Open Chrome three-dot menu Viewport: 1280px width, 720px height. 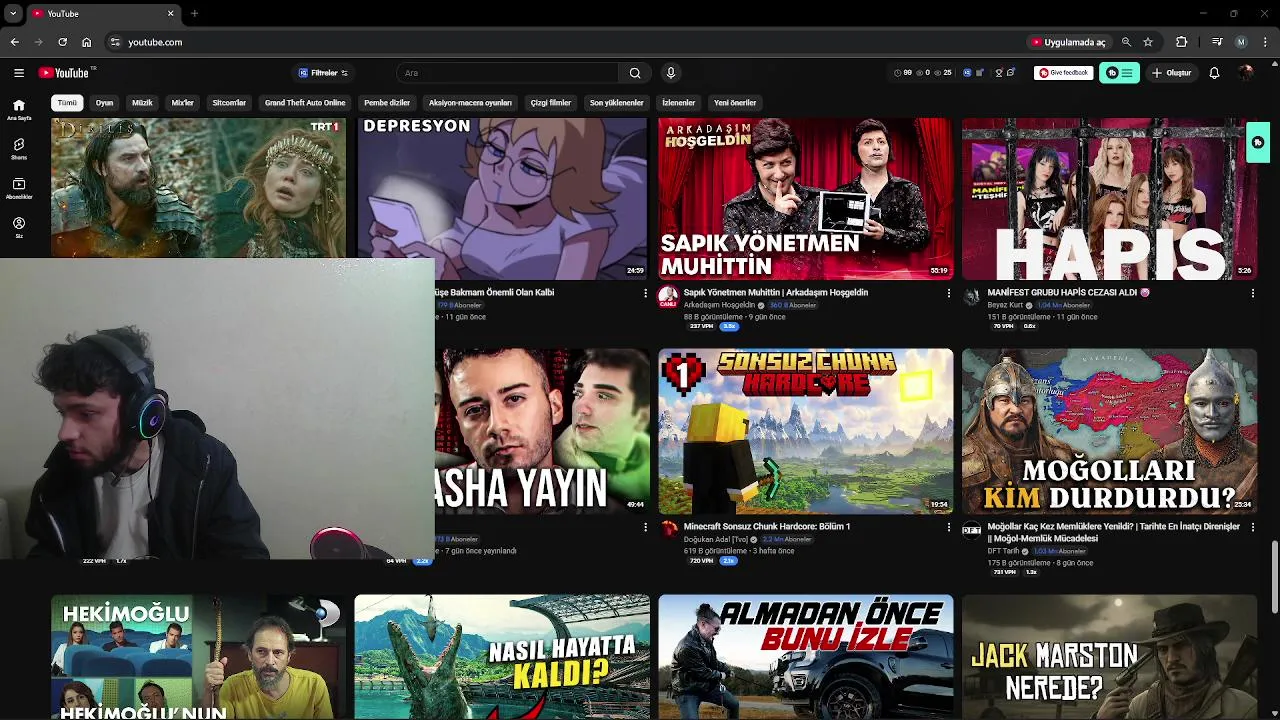(x=1265, y=42)
